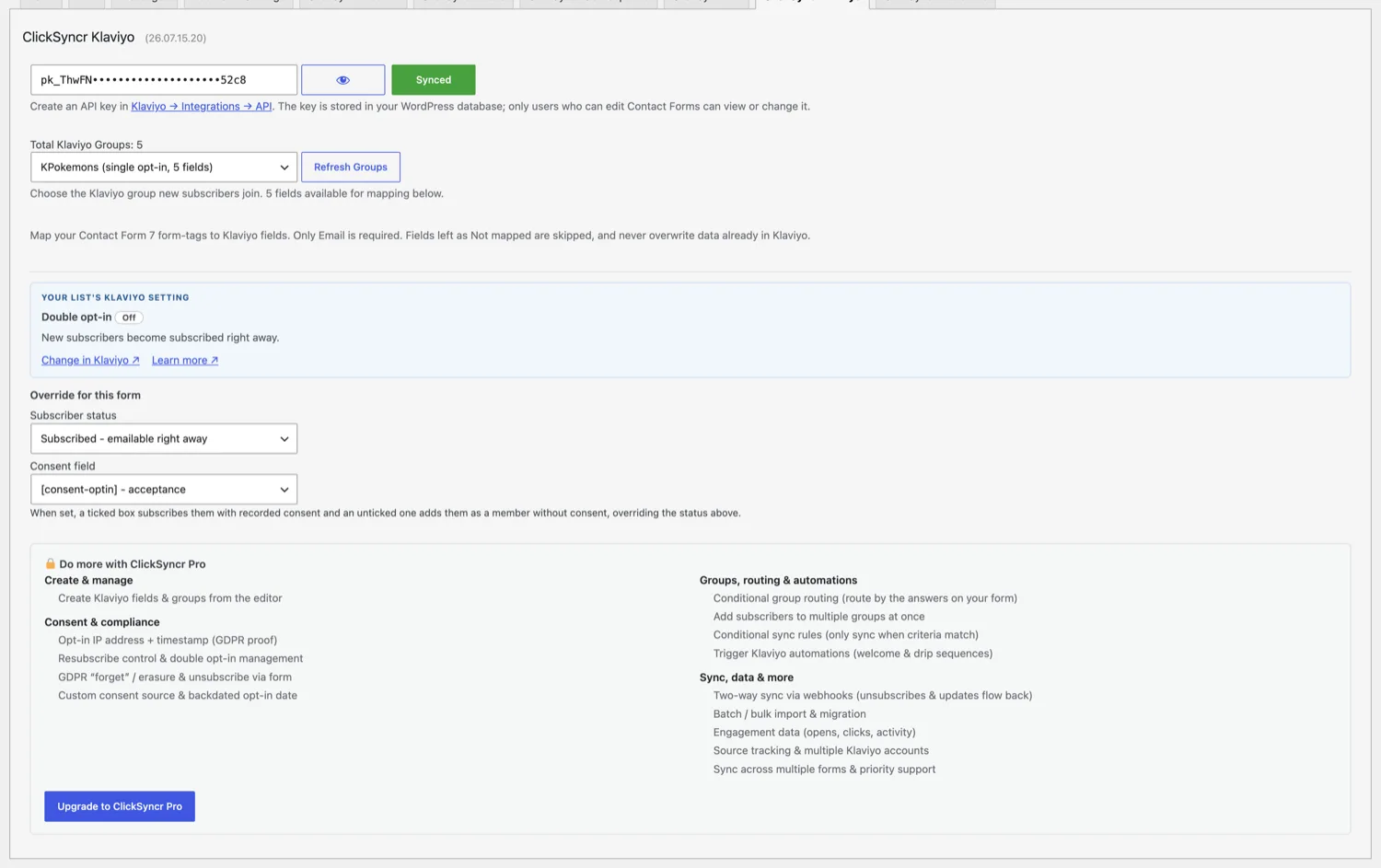Click the Override for this form heading
This screenshot has height=868, width=1381.
(x=86, y=396)
